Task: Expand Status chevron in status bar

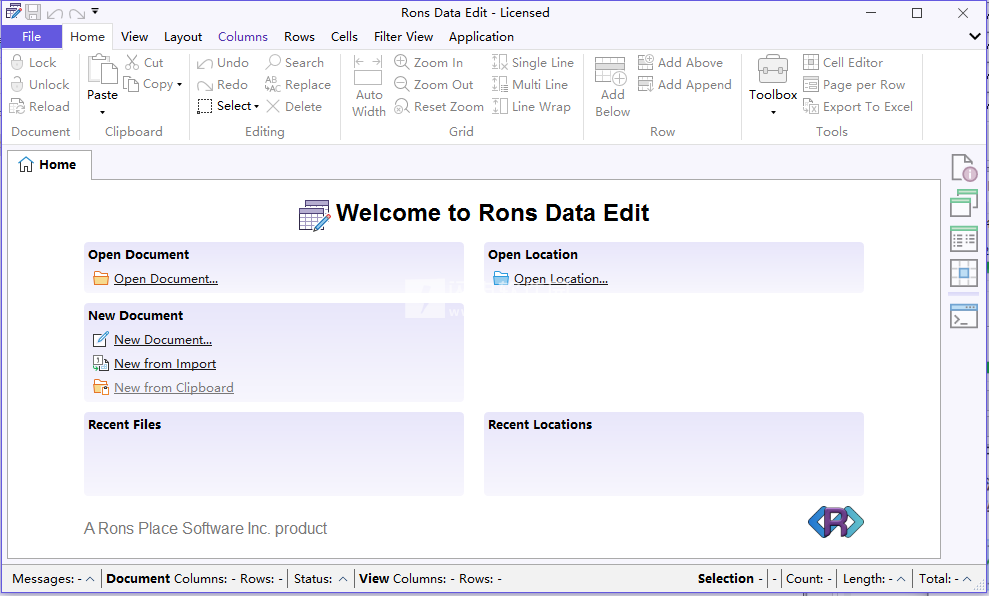Action: (x=343, y=579)
